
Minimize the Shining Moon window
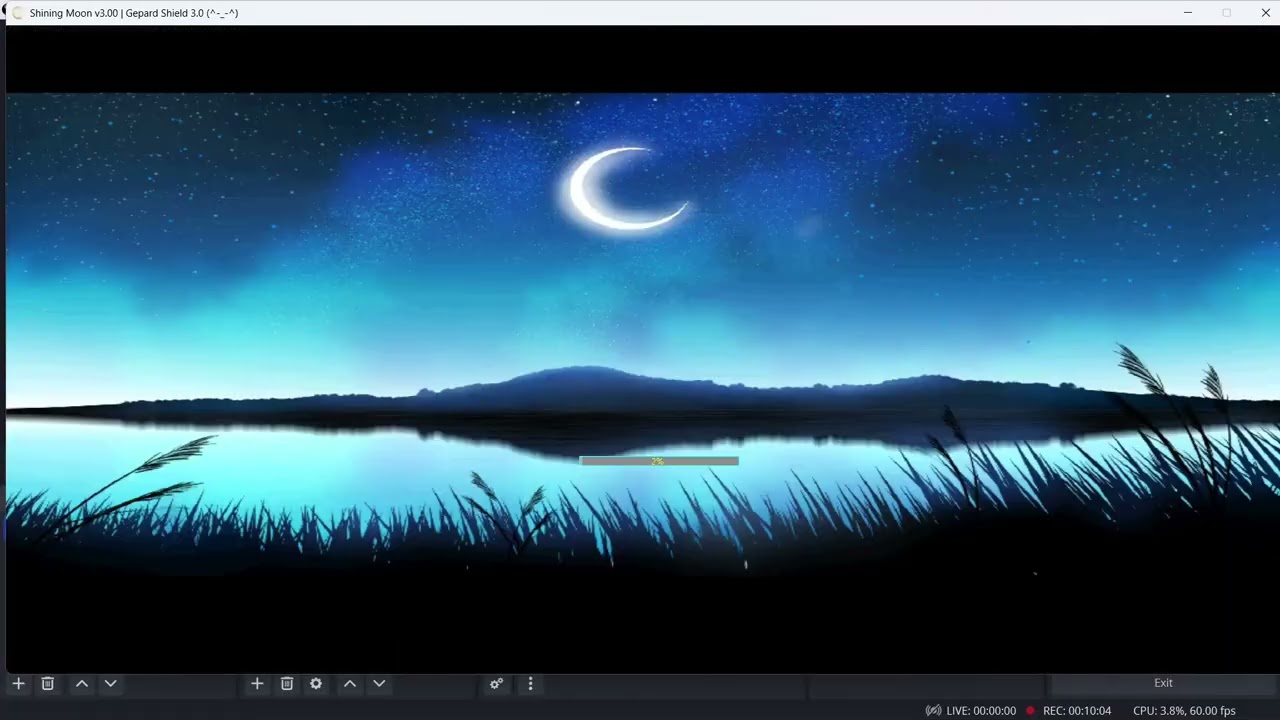pyautogui.click(x=1188, y=13)
